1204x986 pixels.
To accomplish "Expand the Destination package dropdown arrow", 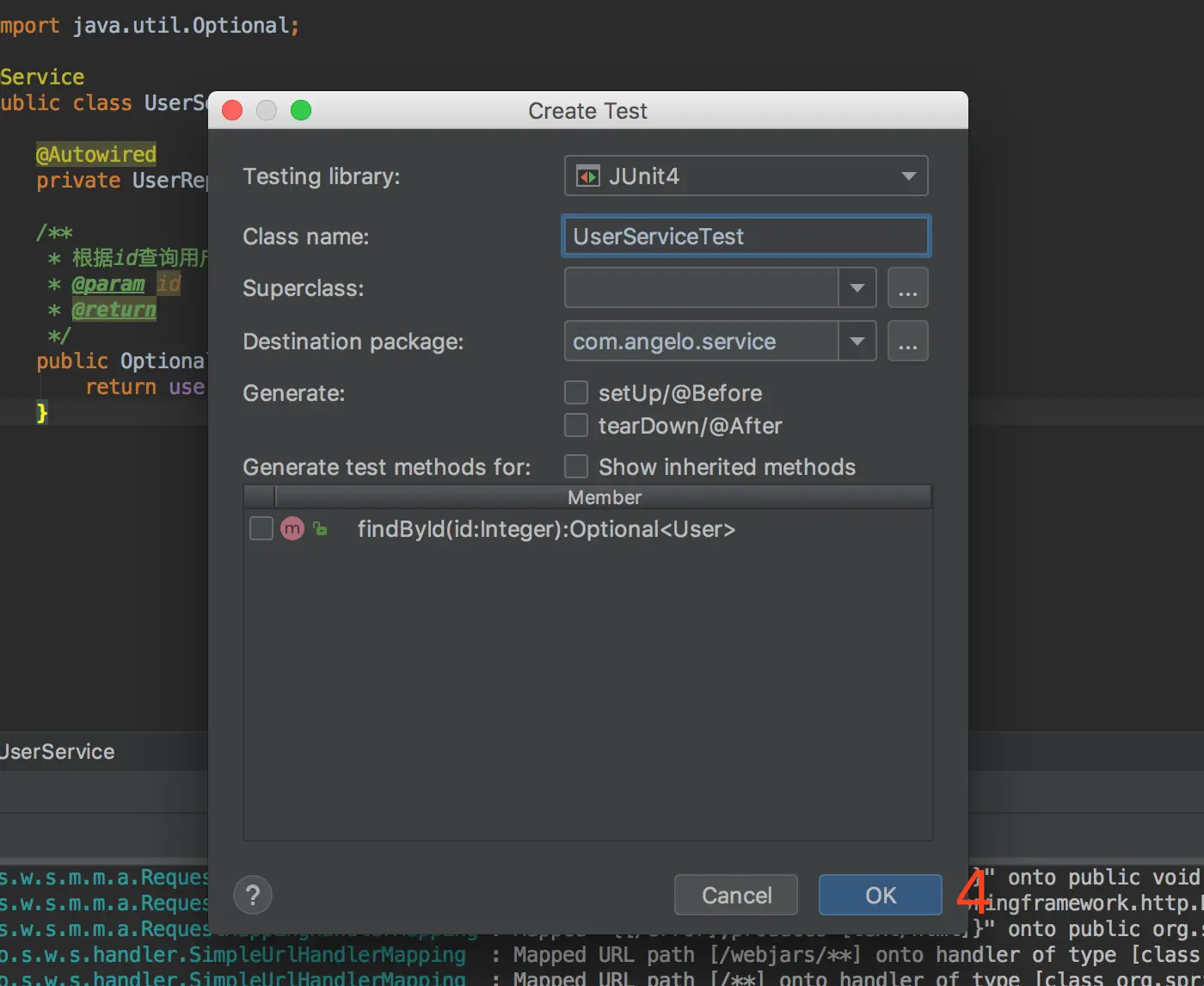I will 857,342.
